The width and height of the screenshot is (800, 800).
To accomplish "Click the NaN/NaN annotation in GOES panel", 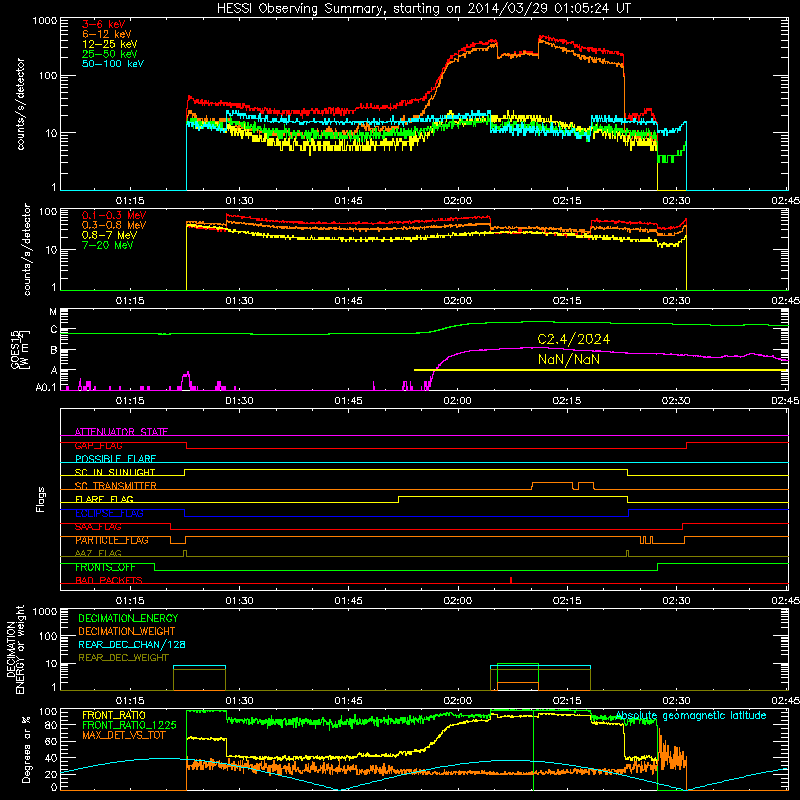I will pos(569,359).
